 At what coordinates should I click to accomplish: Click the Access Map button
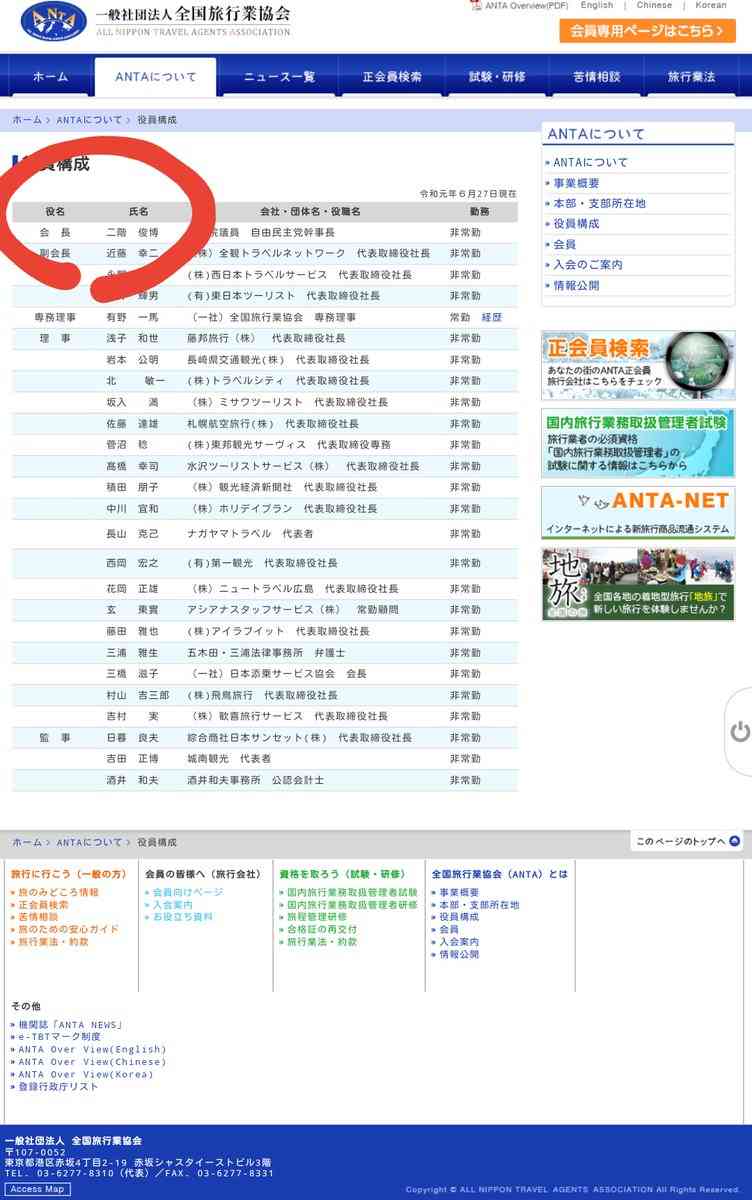[37, 1189]
